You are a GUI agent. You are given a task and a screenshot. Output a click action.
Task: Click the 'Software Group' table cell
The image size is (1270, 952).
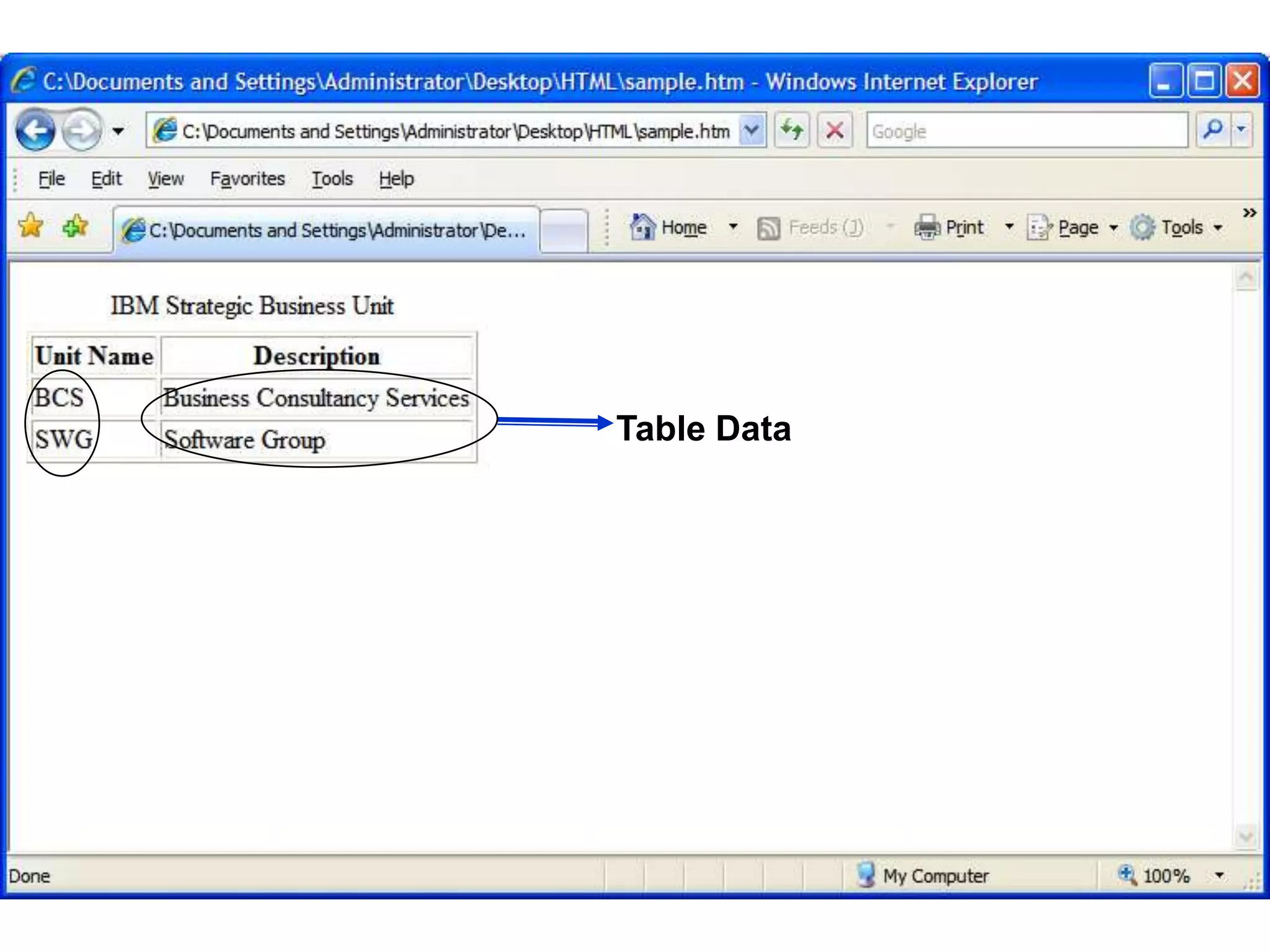point(317,439)
